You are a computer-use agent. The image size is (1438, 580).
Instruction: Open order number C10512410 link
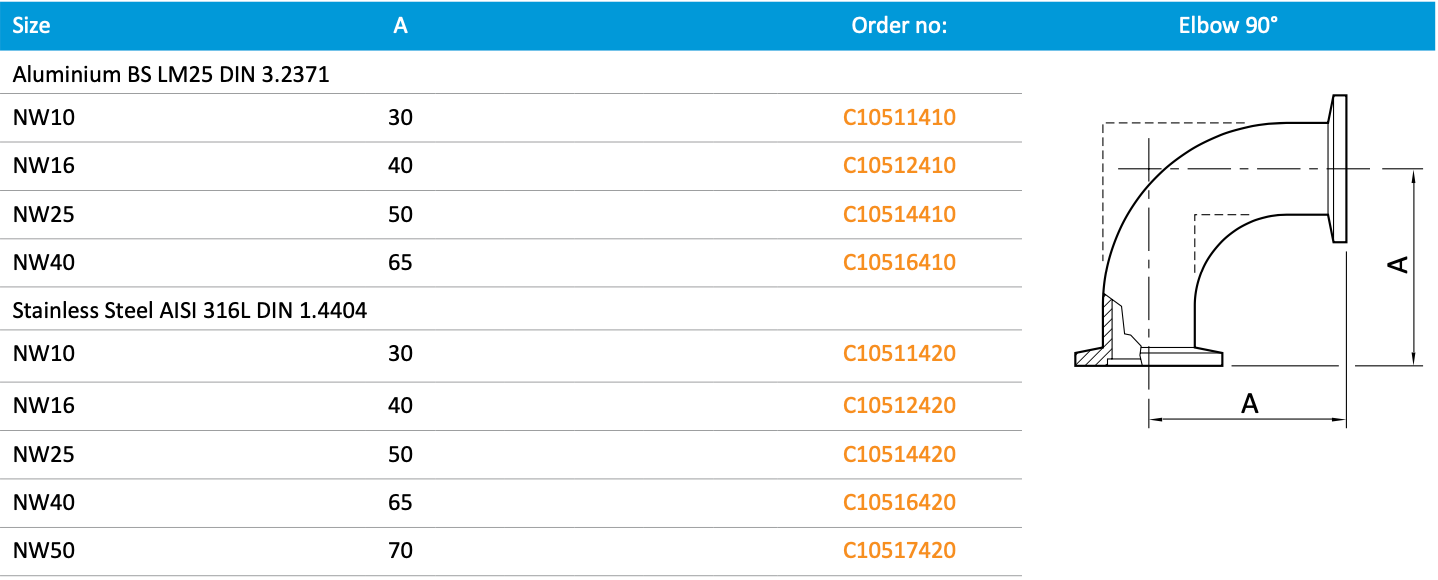[899, 166]
